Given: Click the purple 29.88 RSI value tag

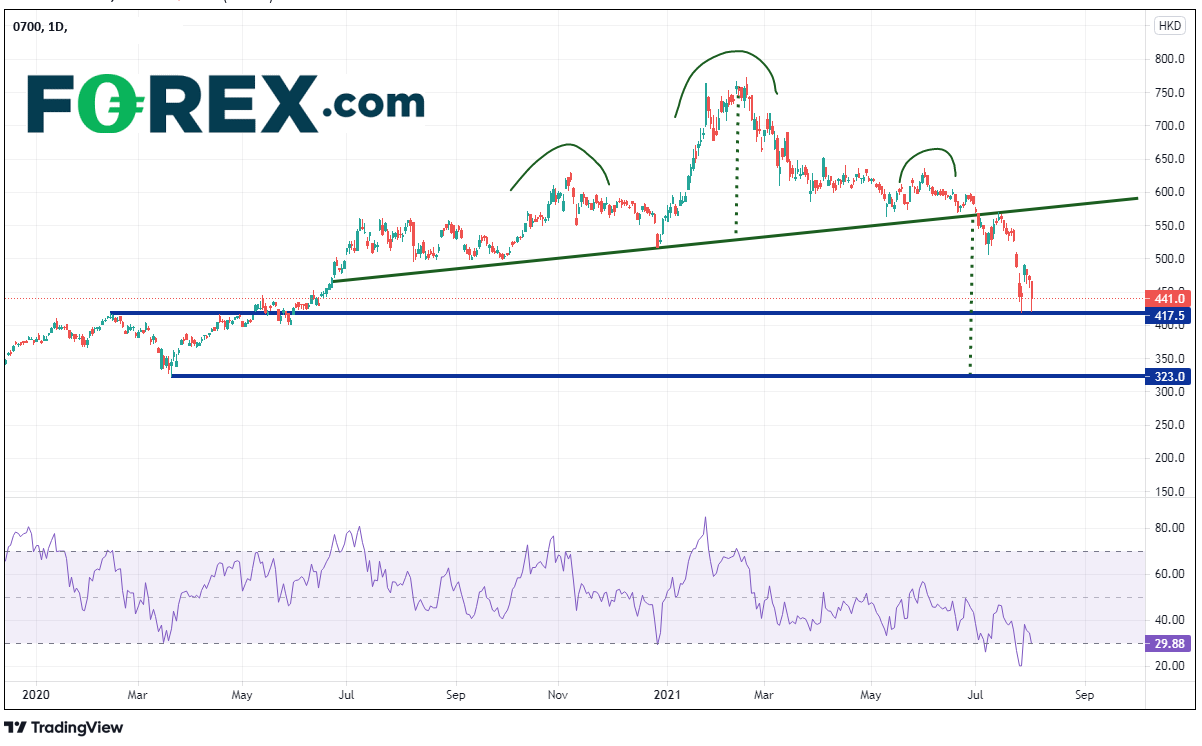Looking at the screenshot, I should [x=1169, y=644].
